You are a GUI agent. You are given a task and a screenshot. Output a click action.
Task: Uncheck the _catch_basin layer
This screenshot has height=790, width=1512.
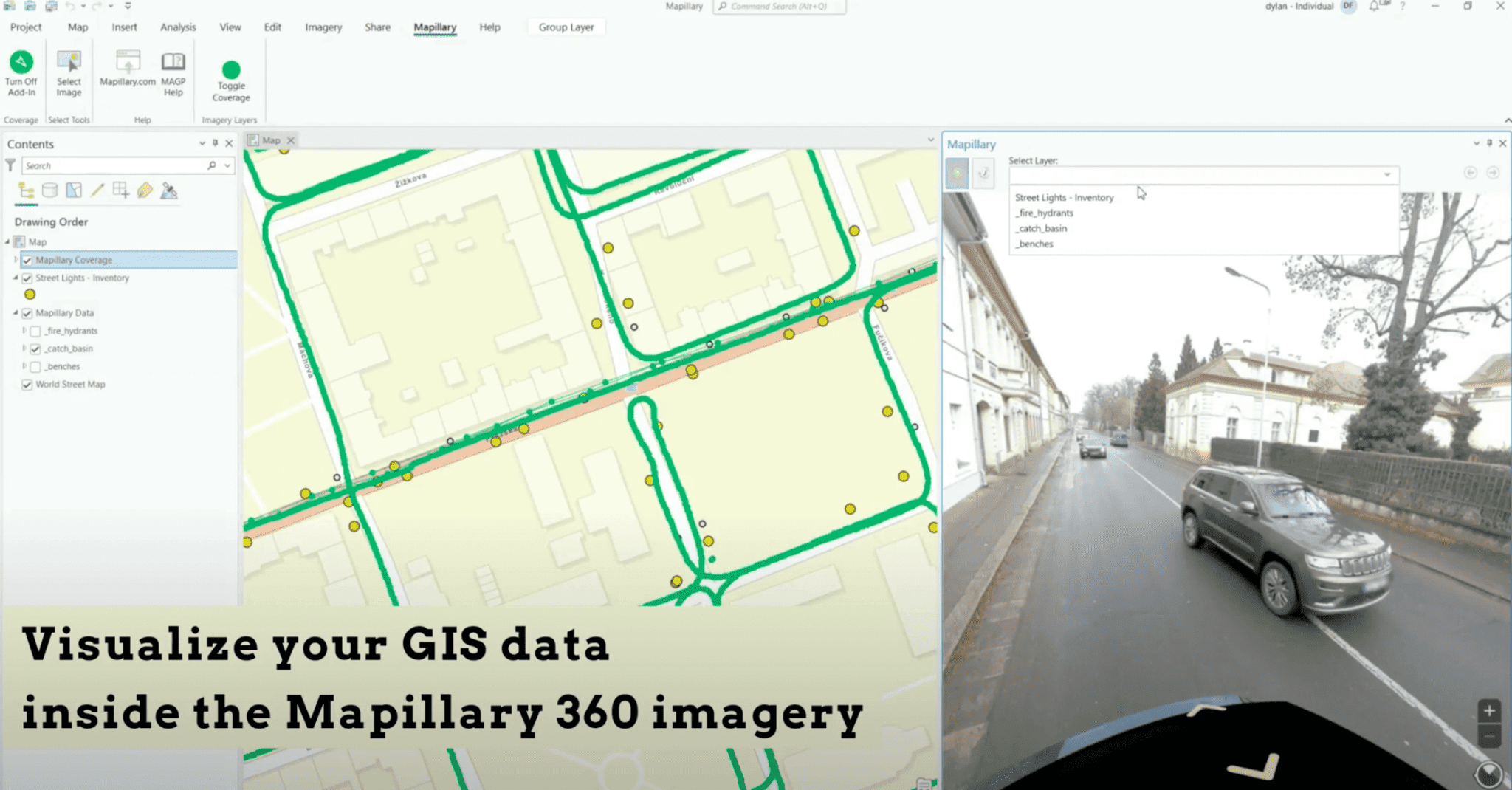tap(35, 348)
